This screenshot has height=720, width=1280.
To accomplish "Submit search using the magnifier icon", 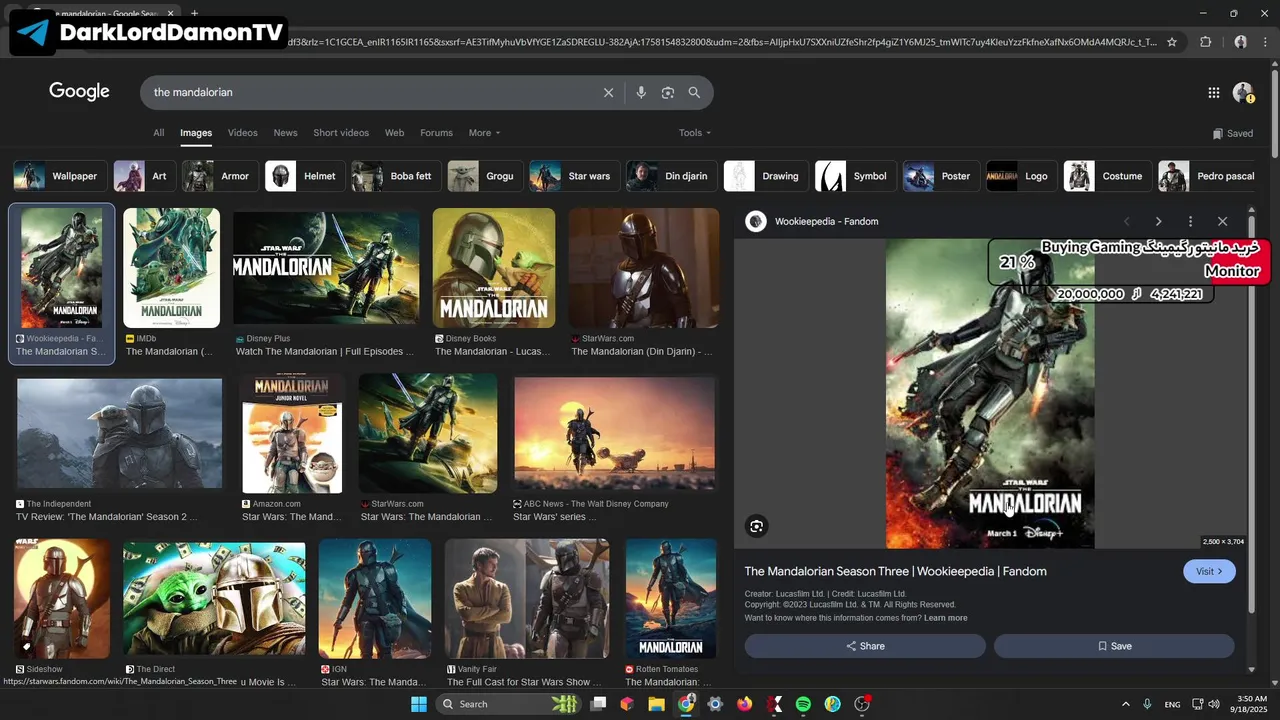I will (x=694, y=92).
